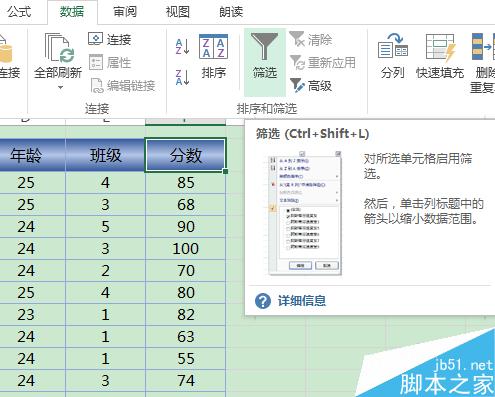The height and width of the screenshot is (397, 495).
Task: Open the 连接 connections command
Action: click(110, 39)
